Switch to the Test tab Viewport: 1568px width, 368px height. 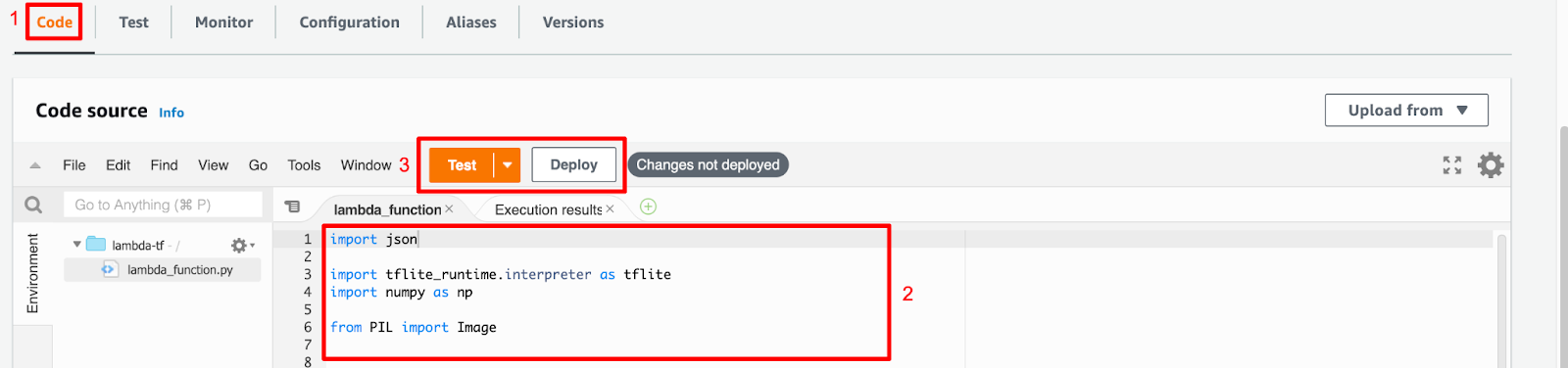point(133,22)
